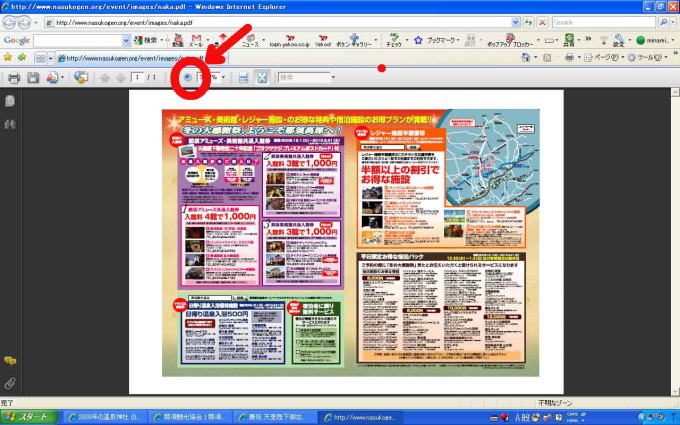Click the fit-width scrolling mode icon

(244, 77)
